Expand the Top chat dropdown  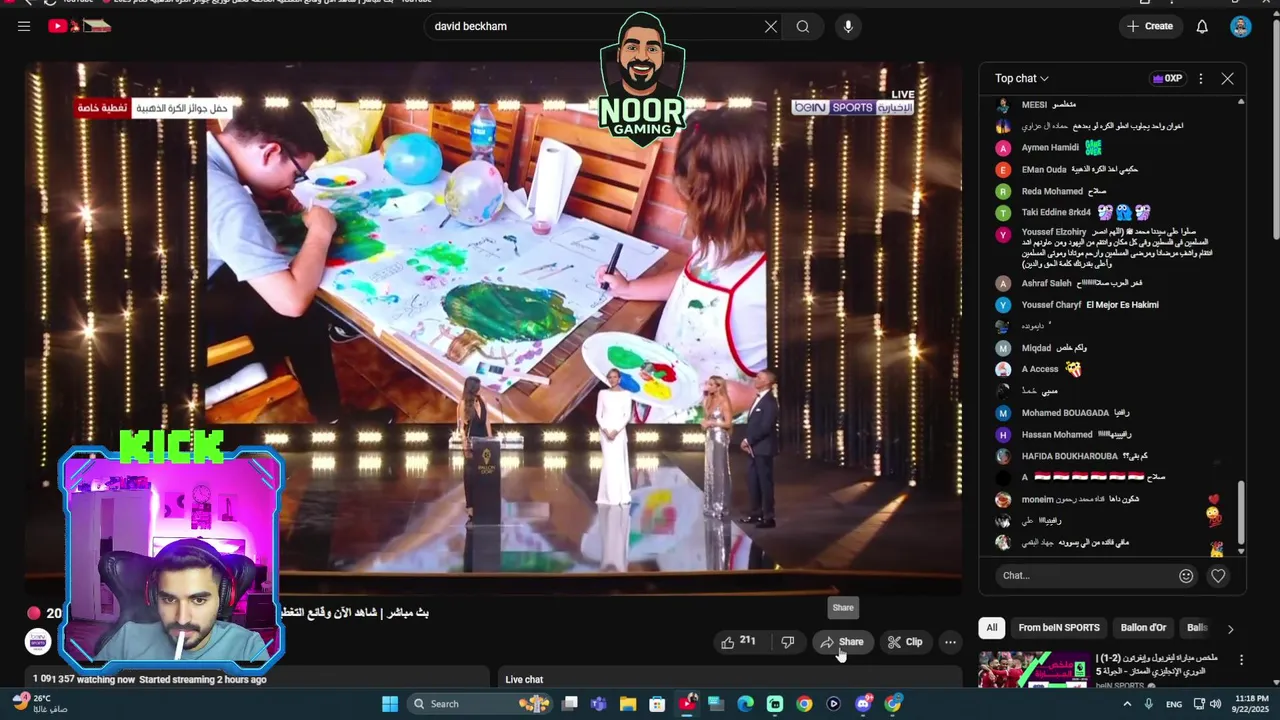[x=1021, y=78]
